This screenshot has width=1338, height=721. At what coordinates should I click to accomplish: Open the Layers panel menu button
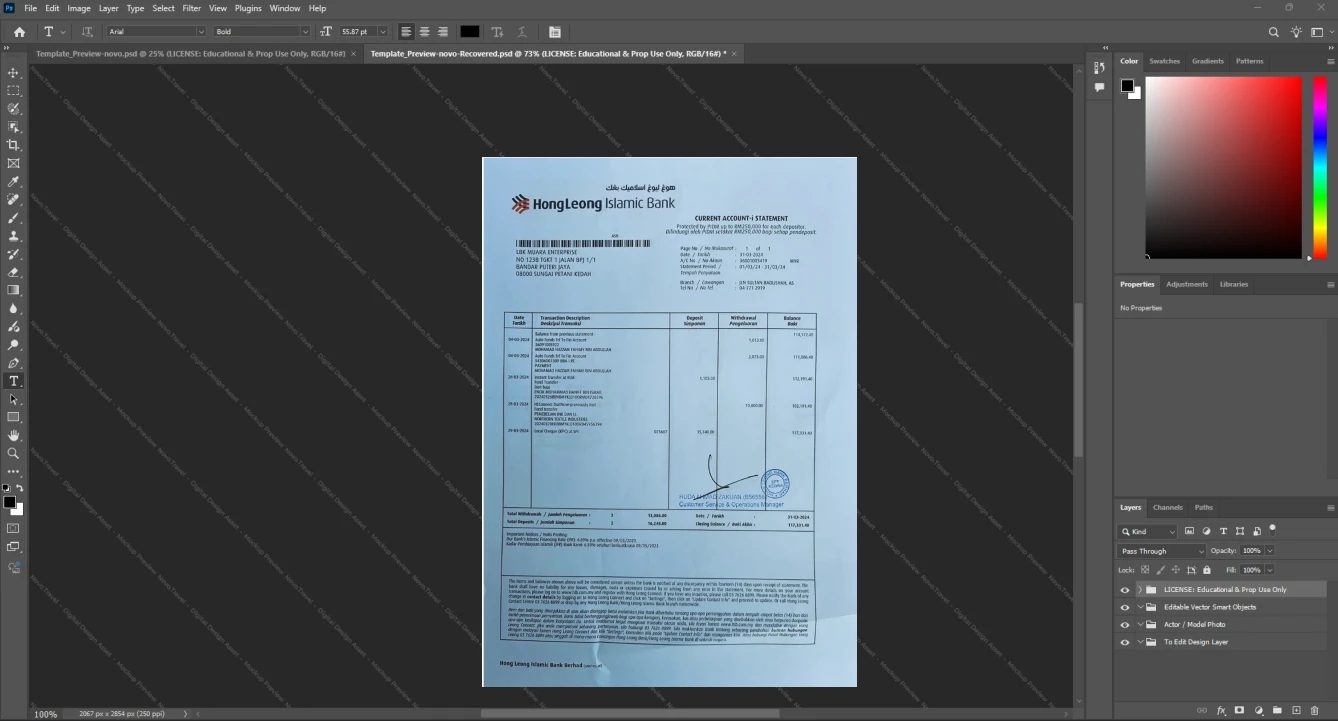click(1329, 507)
